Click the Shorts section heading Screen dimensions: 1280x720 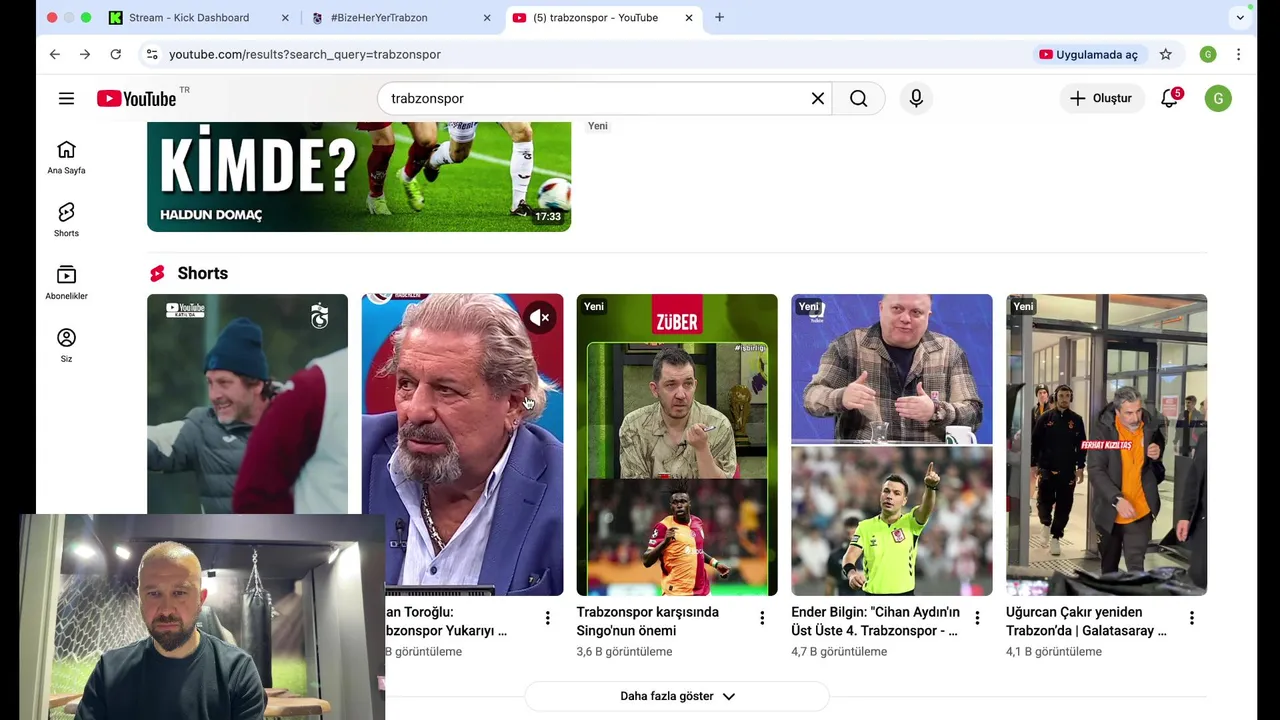(202, 273)
